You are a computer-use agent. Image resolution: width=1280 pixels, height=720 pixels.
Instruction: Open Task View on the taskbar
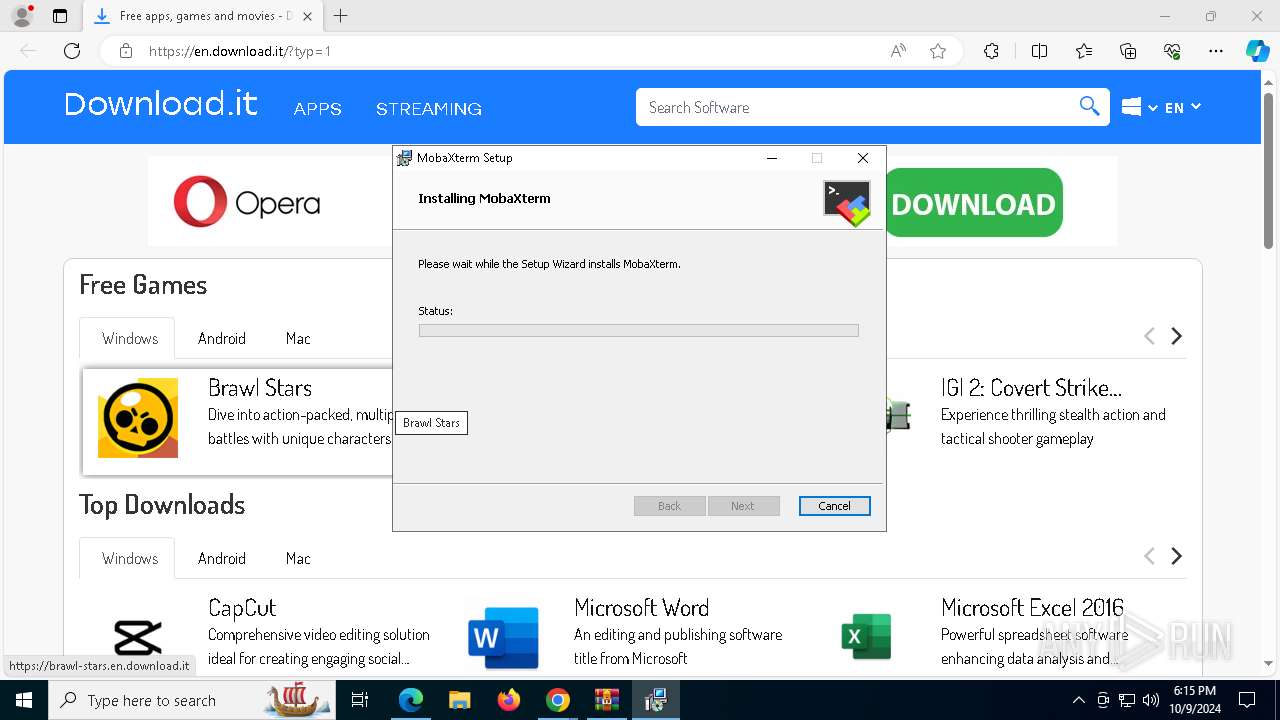pyautogui.click(x=360, y=700)
